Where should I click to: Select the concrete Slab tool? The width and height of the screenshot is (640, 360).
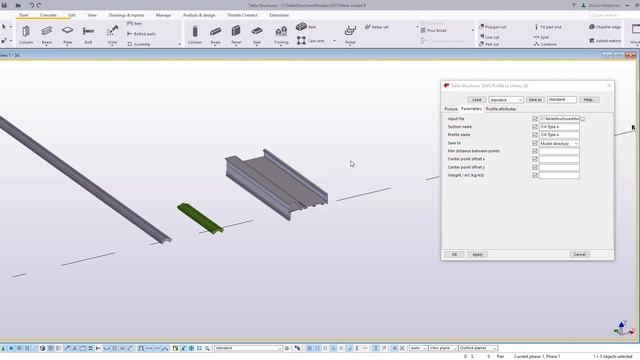tap(257, 34)
